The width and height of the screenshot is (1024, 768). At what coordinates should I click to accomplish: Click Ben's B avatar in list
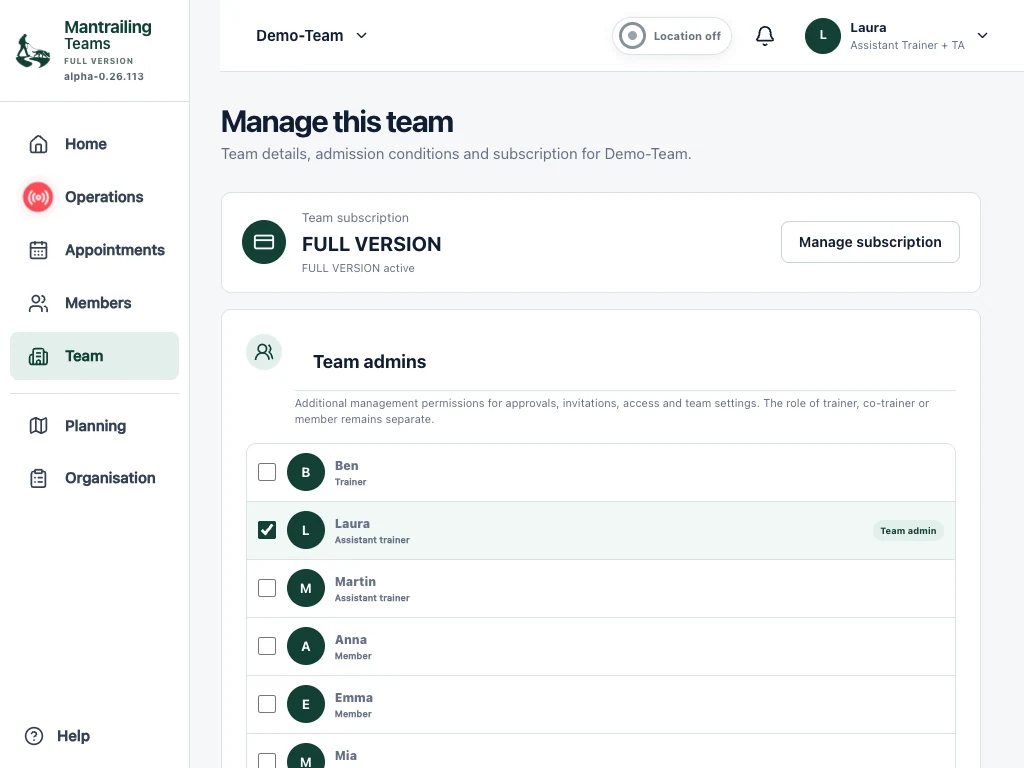(306, 472)
